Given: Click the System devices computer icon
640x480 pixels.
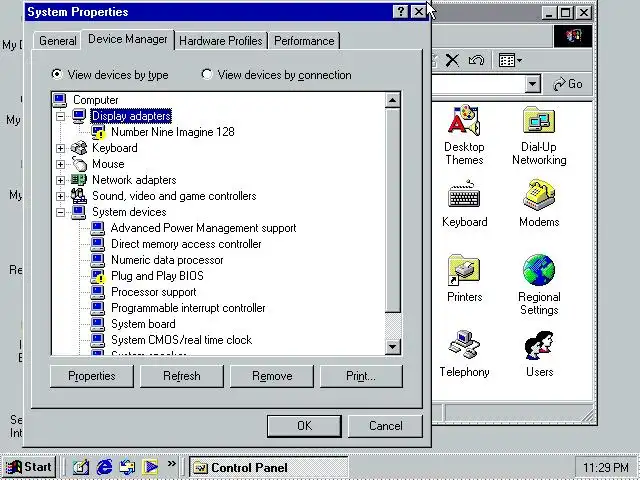Looking at the screenshot, I should coord(79,212).
